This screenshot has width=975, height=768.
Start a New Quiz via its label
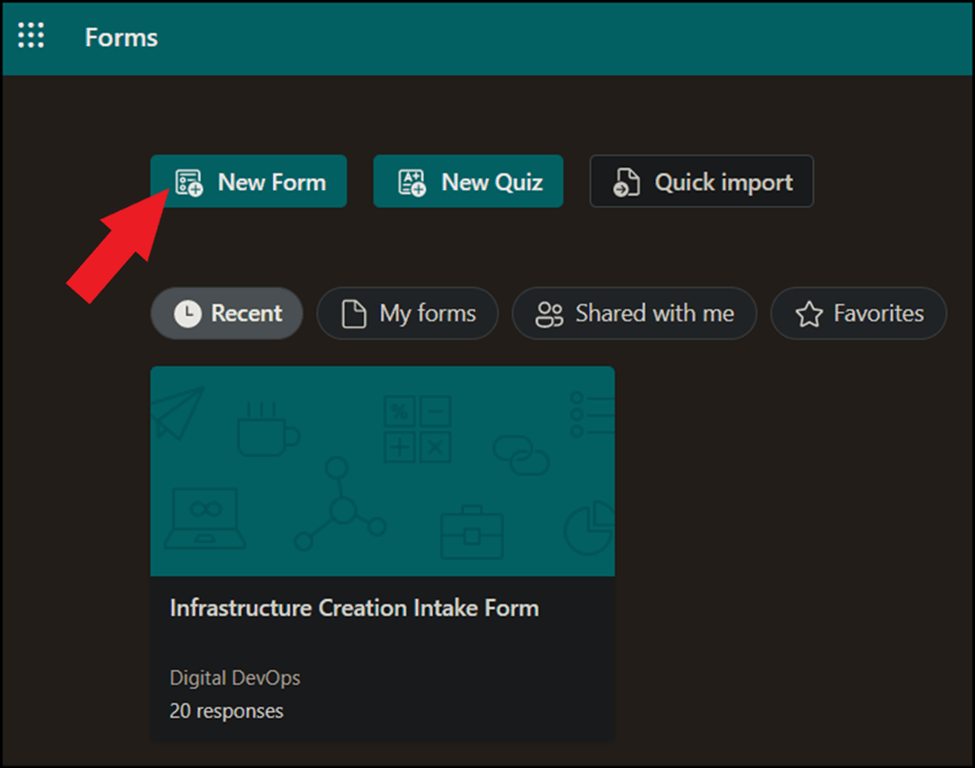(492, 182)
